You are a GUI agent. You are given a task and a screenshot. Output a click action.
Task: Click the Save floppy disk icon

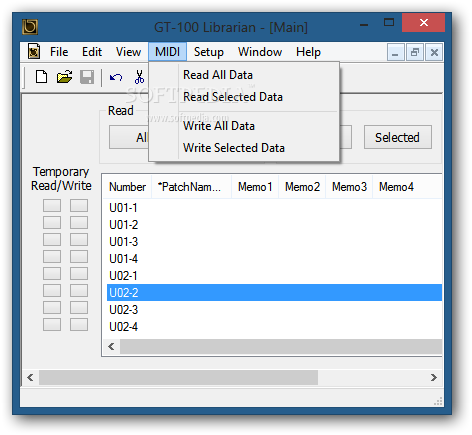pos(87,77)
